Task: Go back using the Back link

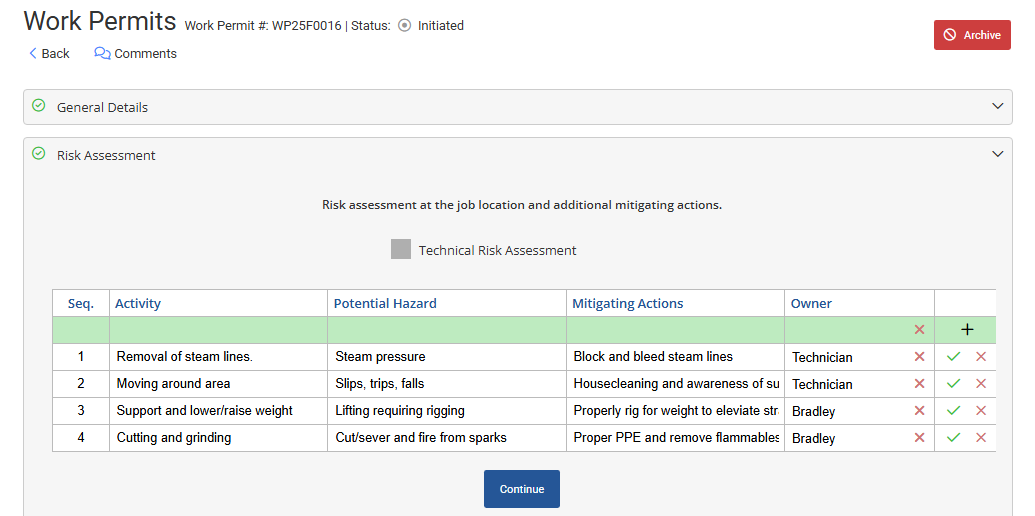Action: [x=49, y=54]
